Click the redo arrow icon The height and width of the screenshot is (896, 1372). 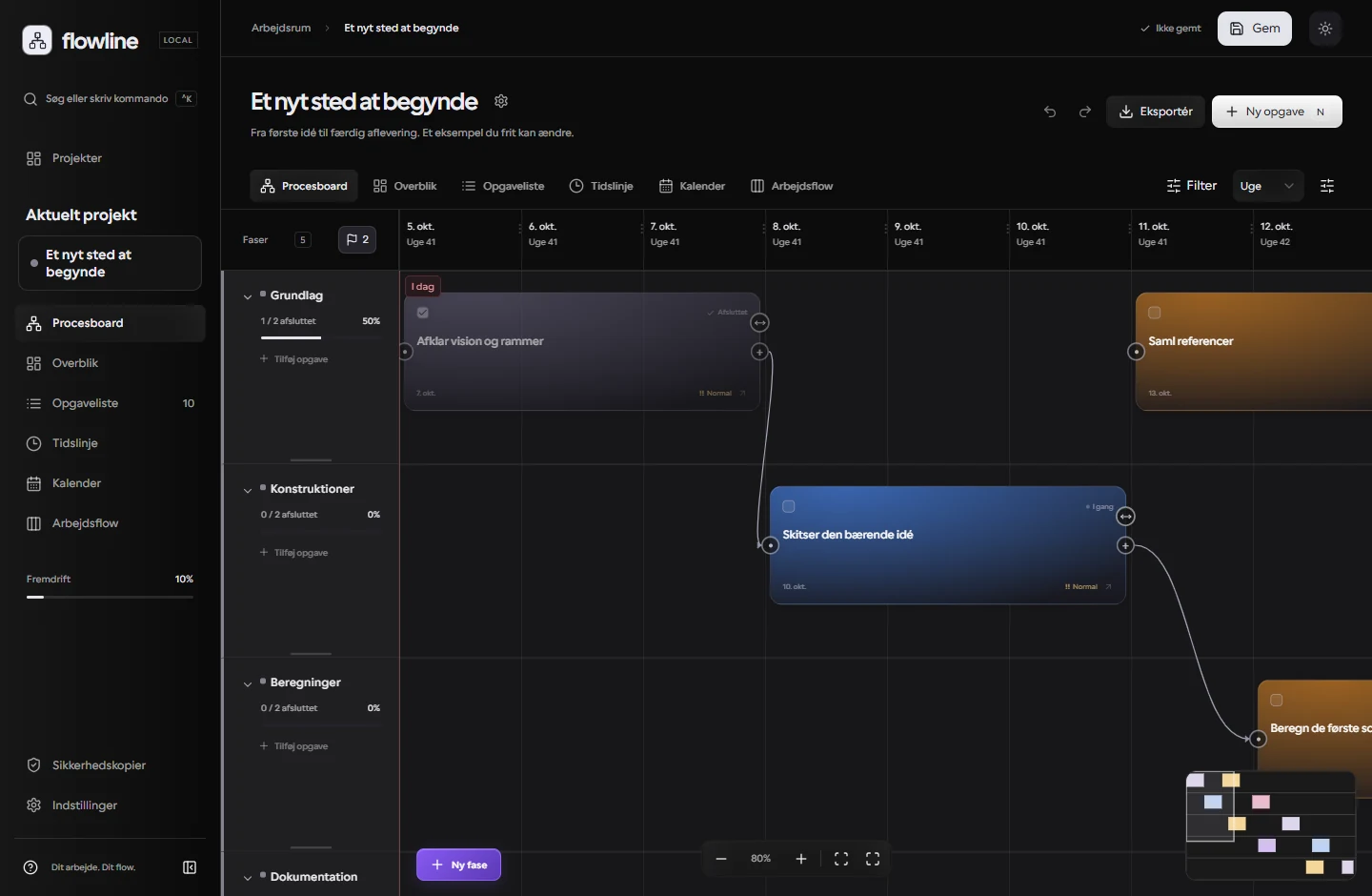coord(1084,112)
